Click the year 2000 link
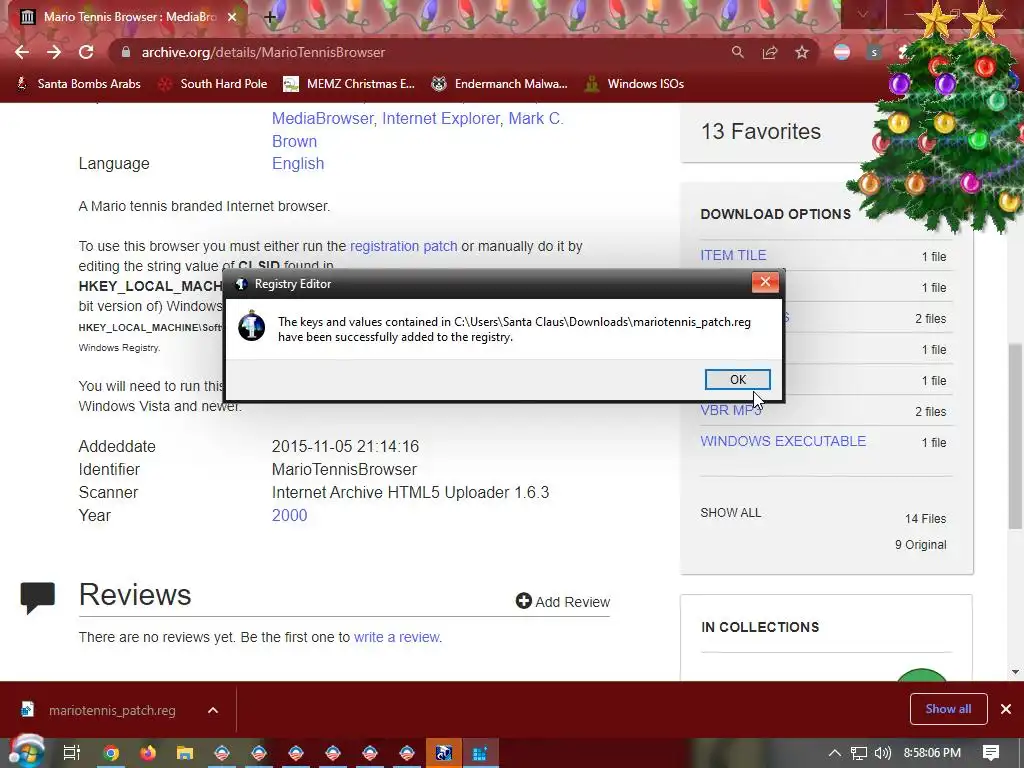 pos(289,515)
